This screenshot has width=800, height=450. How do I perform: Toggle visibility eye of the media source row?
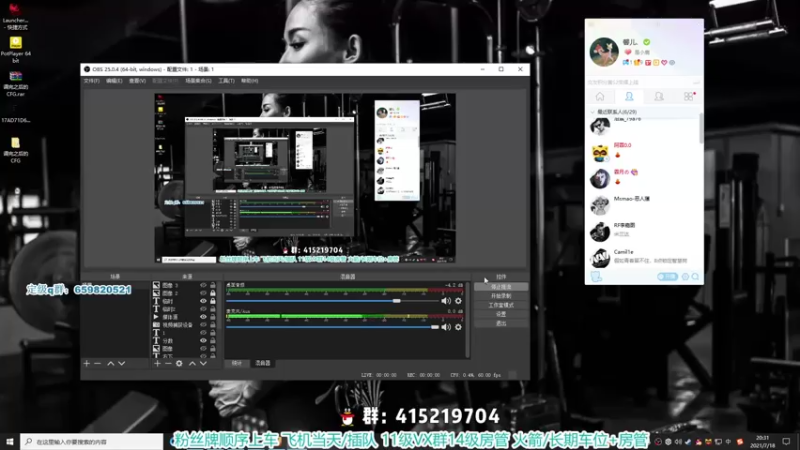203,317
